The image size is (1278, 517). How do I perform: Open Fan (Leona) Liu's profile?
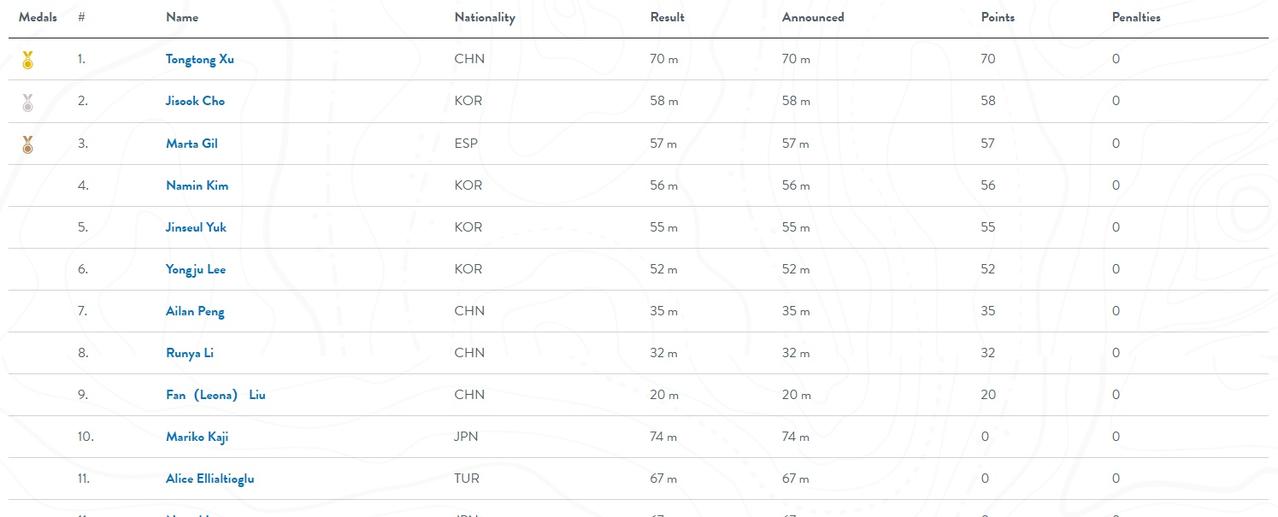click(215, 395)
